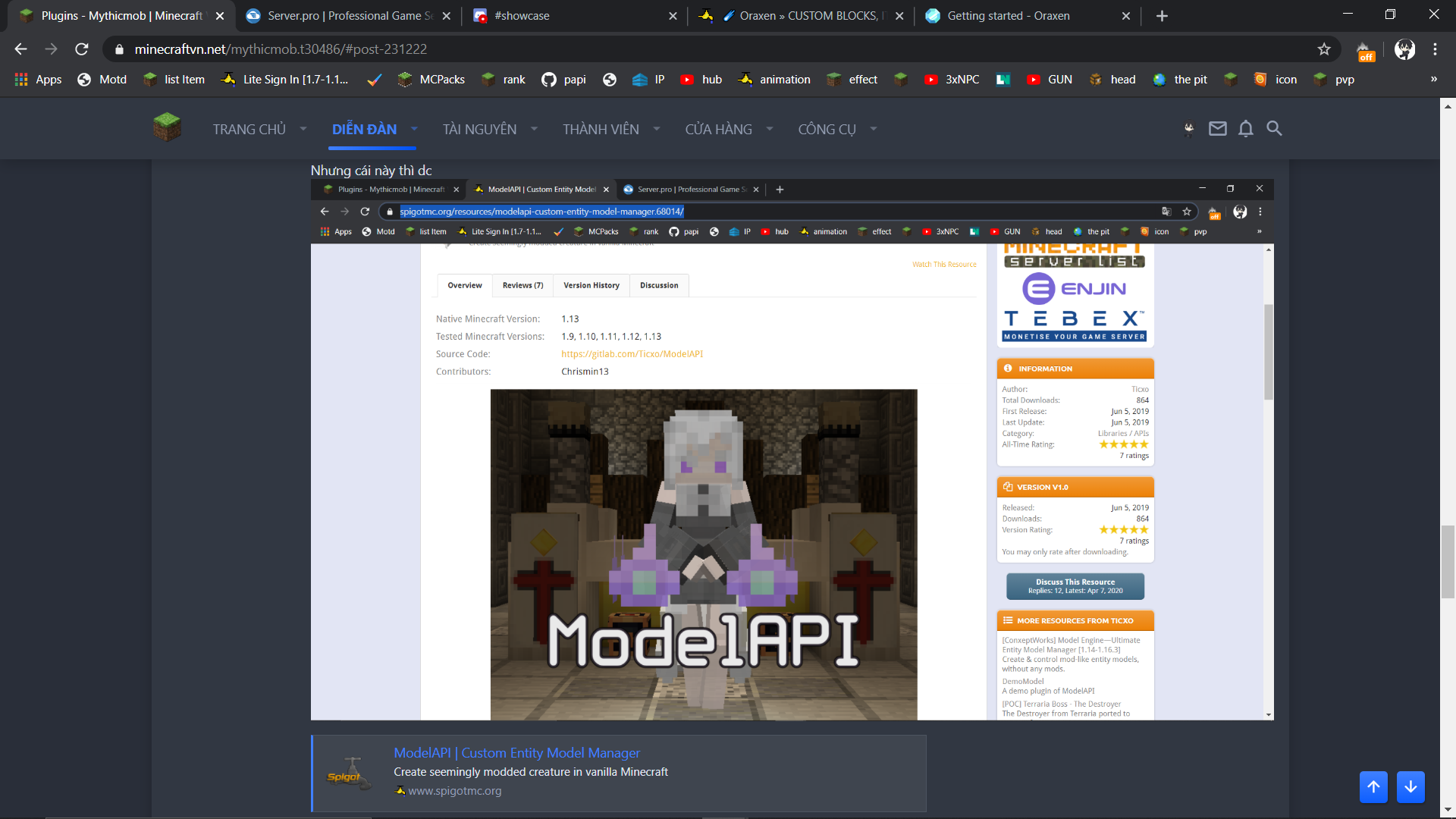The image size is (1456, 819).
Task: Open the forum search magnifier icon
Action: [1274, 129]
